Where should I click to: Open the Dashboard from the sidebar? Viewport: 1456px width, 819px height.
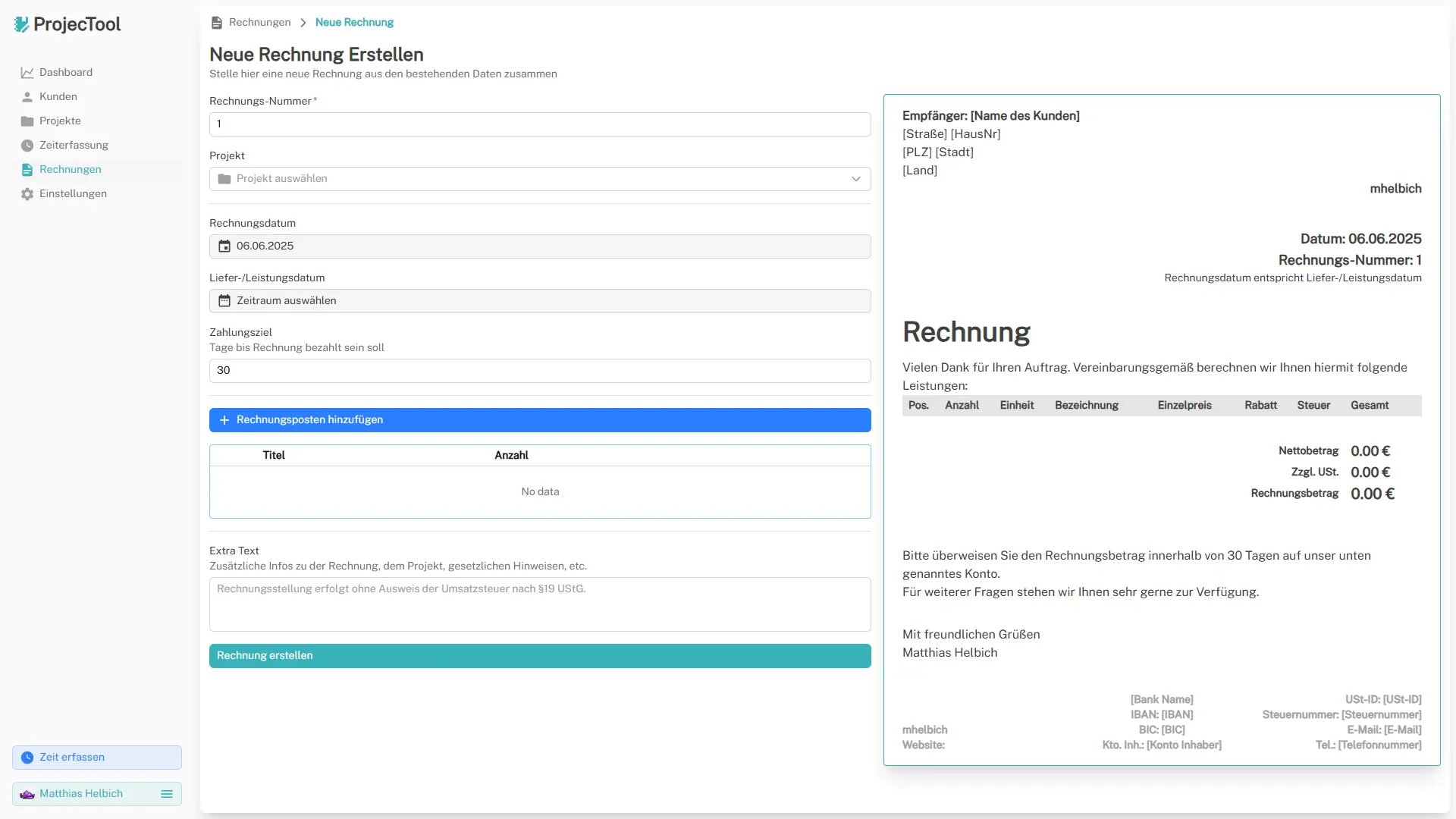(28, 72)
